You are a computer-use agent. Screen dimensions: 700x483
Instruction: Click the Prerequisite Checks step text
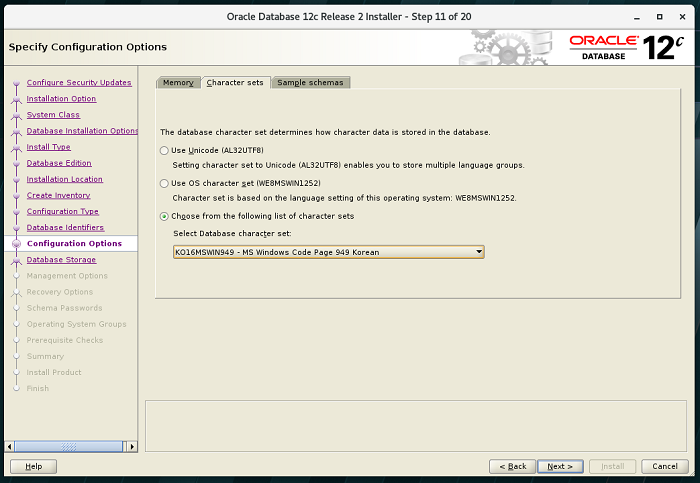click(65, 340)
